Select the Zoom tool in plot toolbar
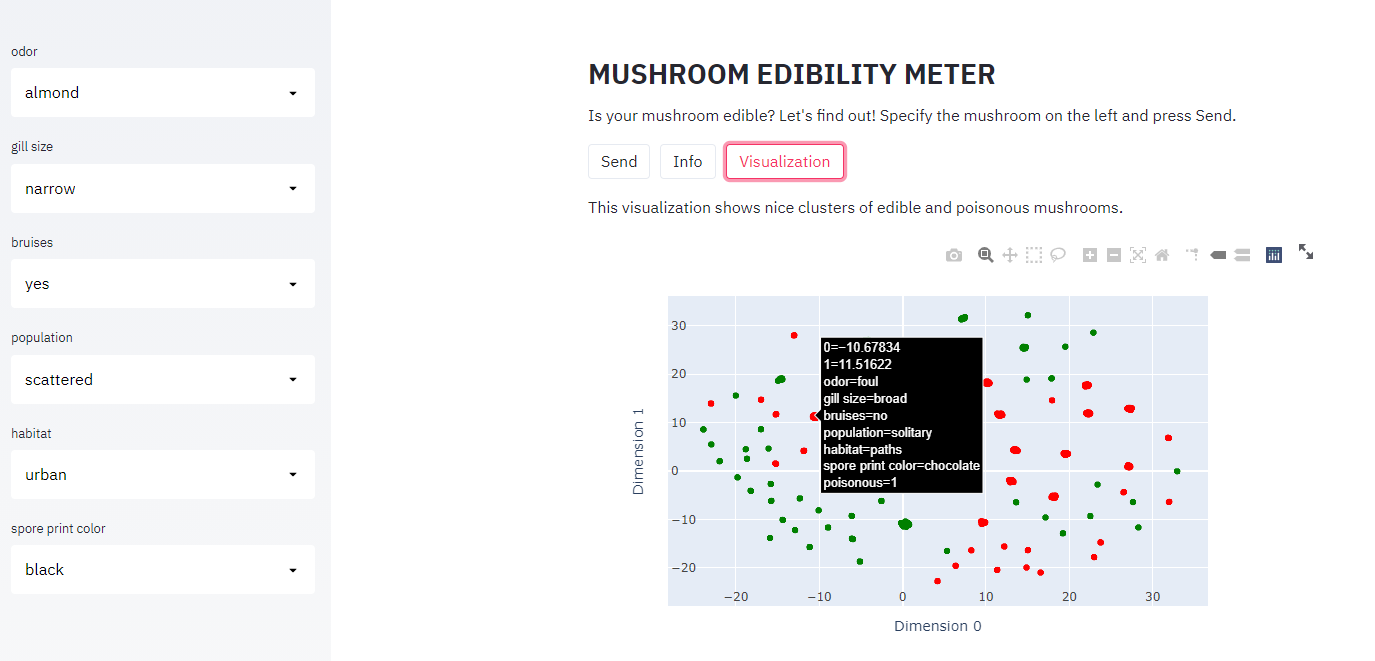 986,255
